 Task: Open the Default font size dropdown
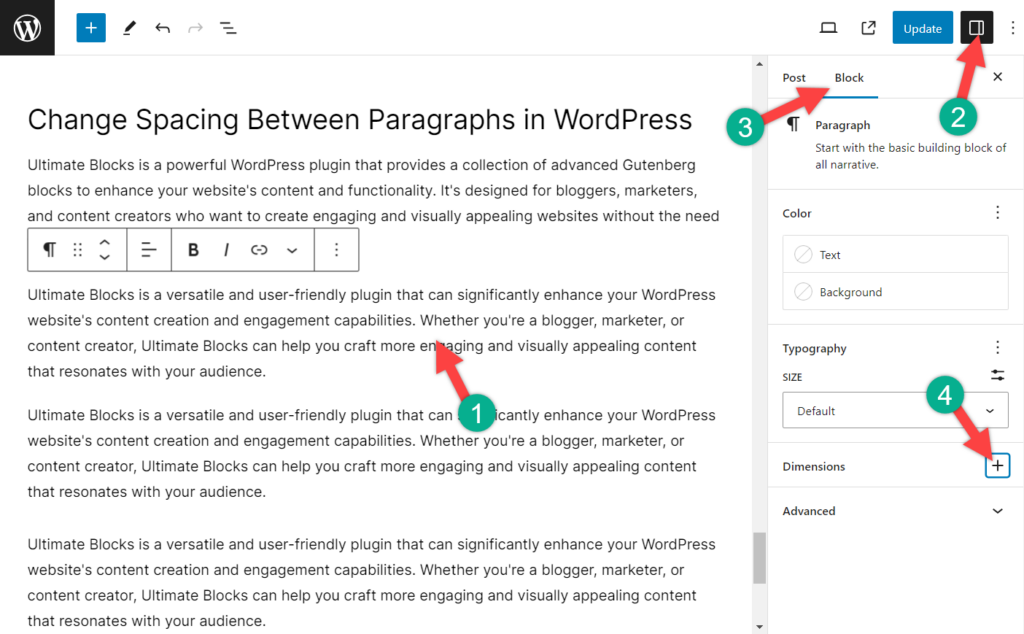pyautogui.click(x=895, y=410)
